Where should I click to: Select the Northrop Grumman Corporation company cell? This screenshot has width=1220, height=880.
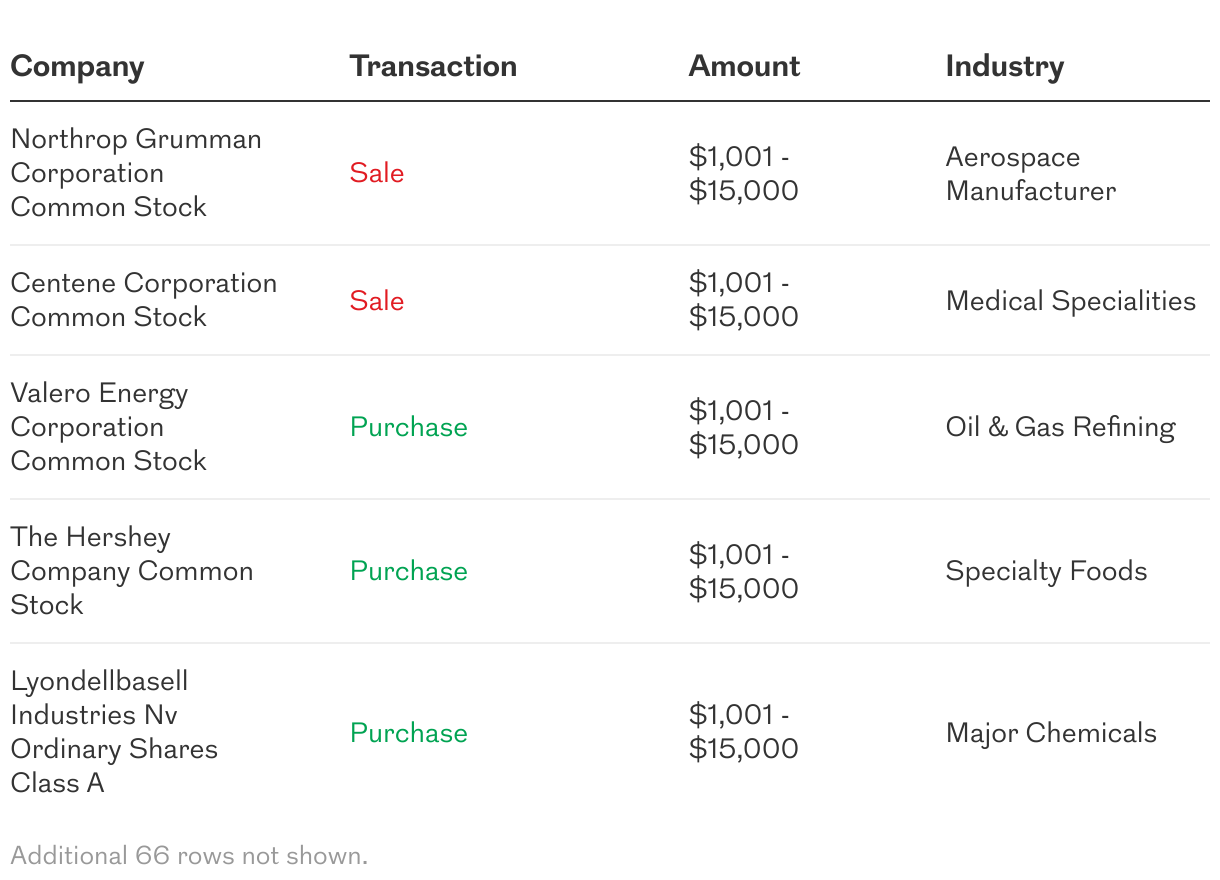[136, 173]
